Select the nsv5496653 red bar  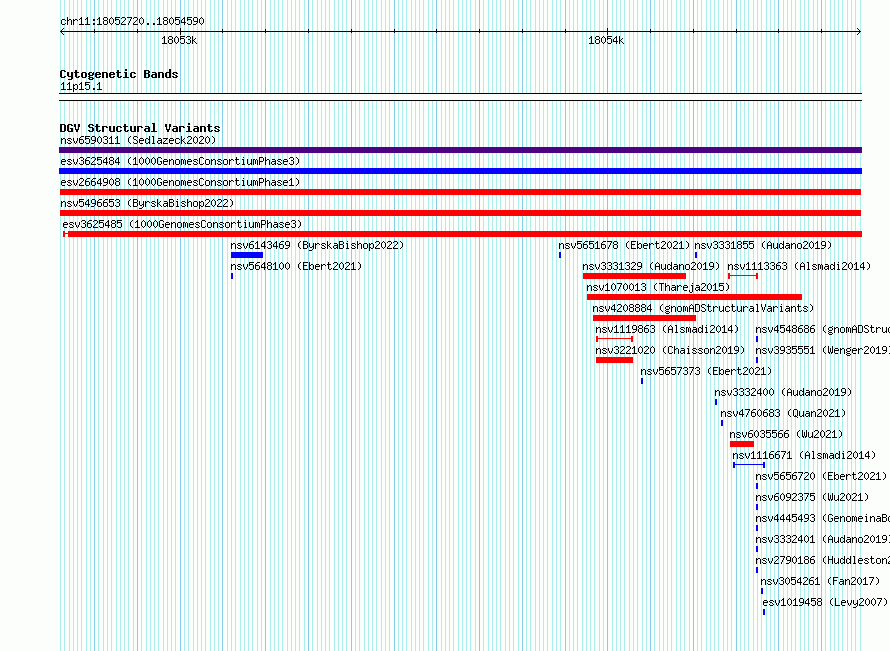[x=460, y=213]
